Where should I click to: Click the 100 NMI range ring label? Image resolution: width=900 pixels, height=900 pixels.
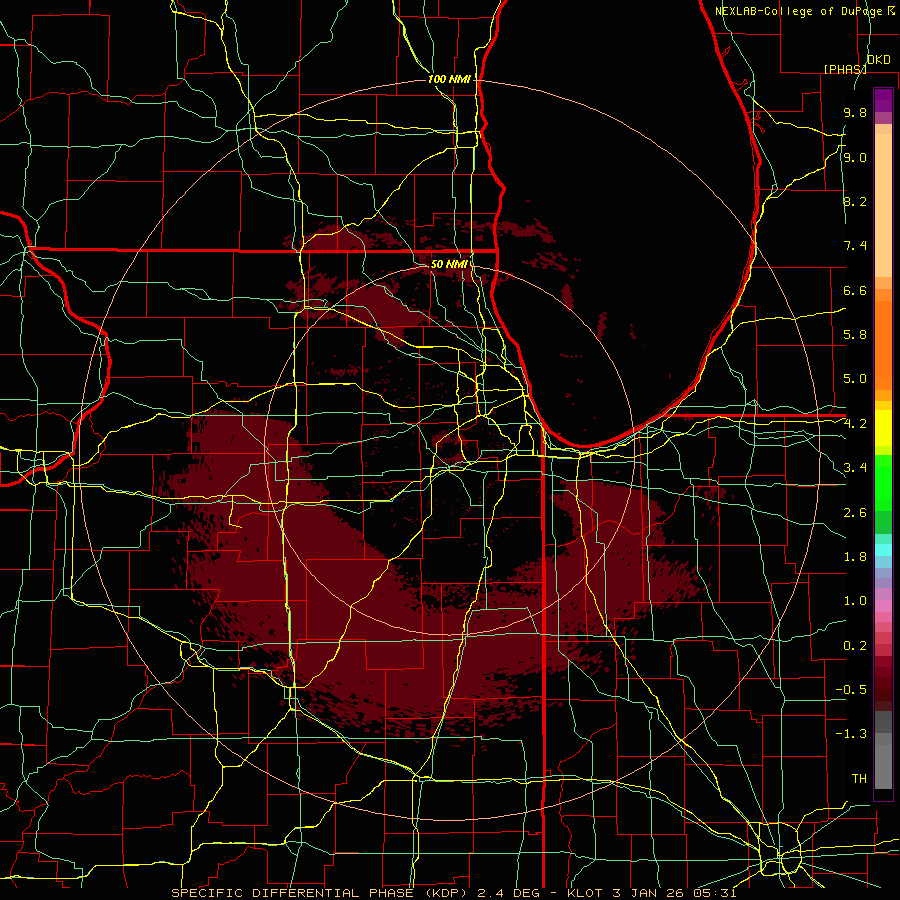(449, 79)
